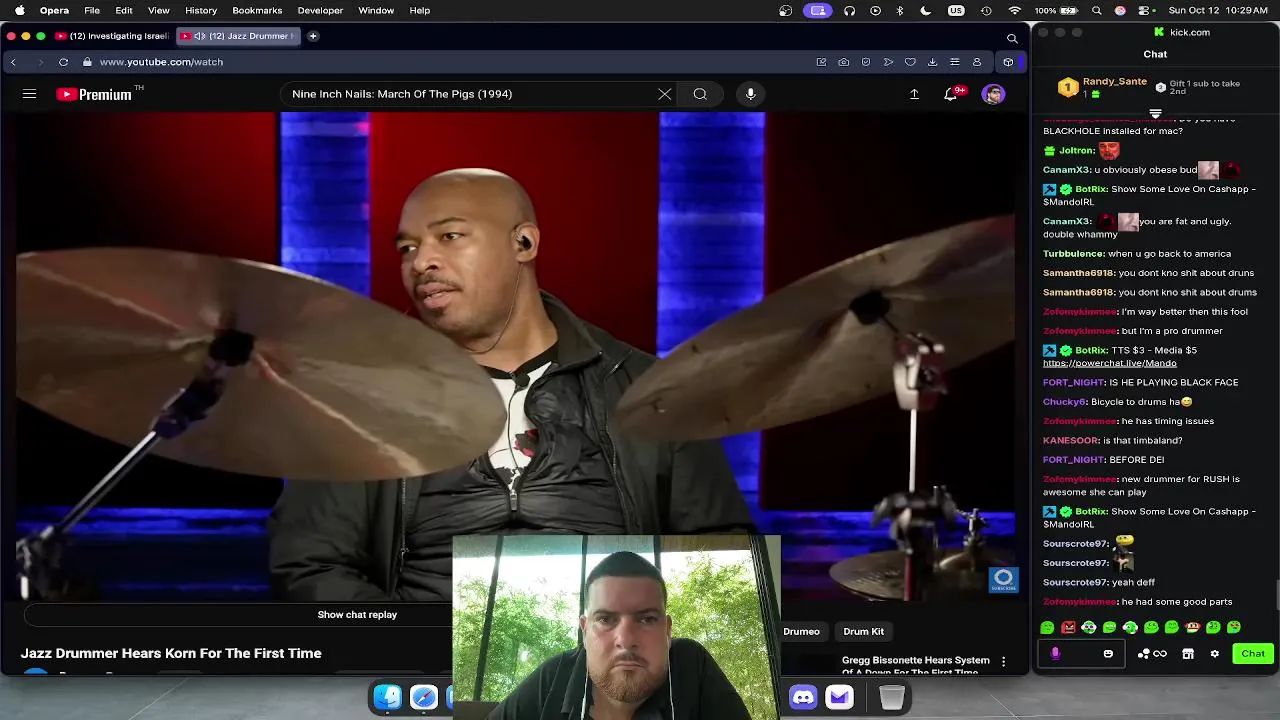Open Opera edit note toolbar icon
The width and height of the screenshot is (1280, 720).
point(822,62)
